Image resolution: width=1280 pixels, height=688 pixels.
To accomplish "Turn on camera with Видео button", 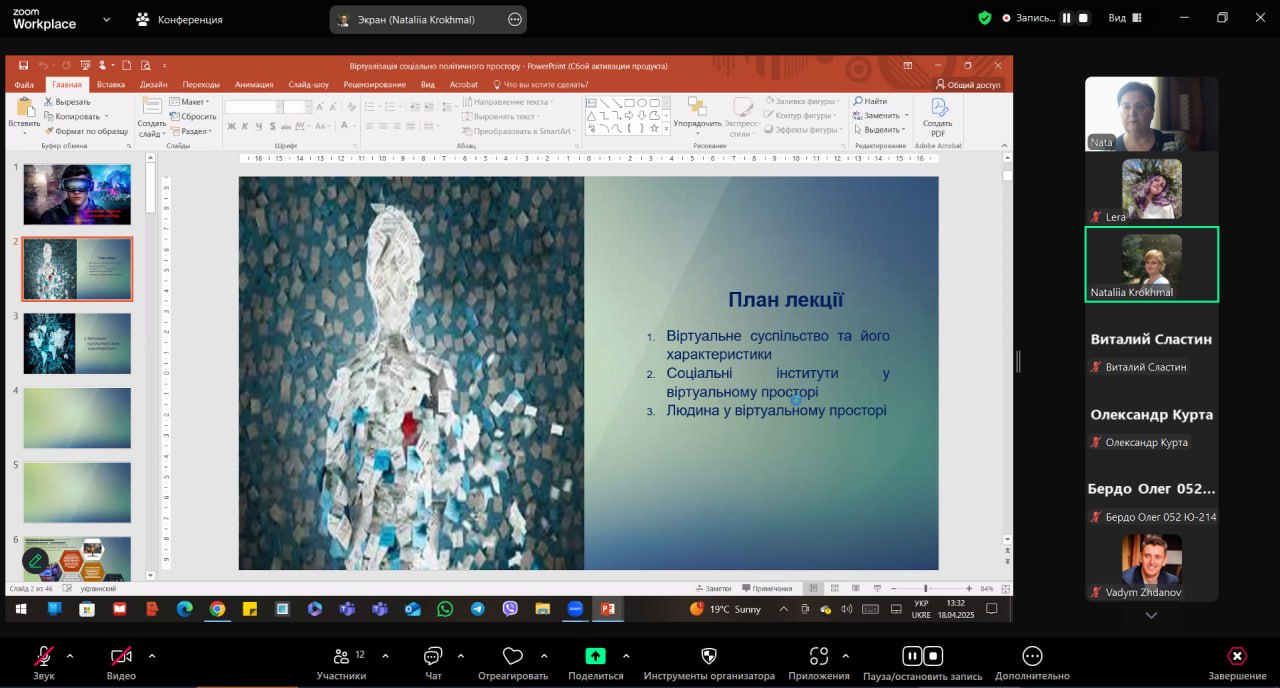I will pos(121,657).
